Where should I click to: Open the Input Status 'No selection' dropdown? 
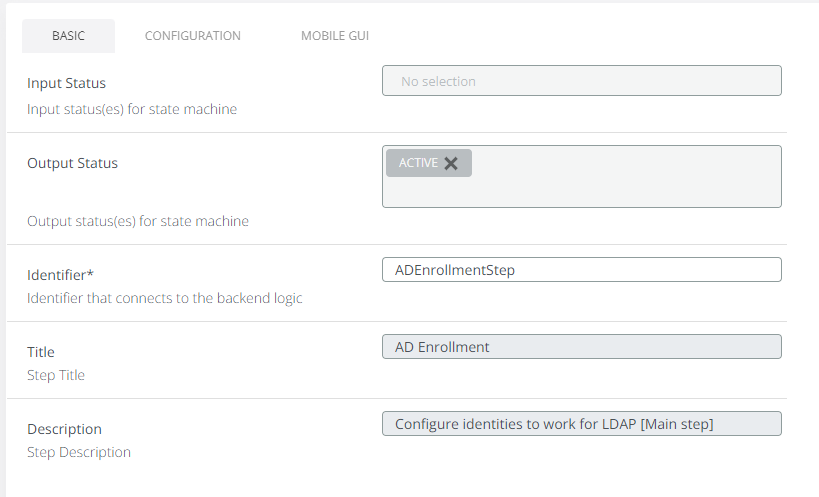(x=581, y=81)
